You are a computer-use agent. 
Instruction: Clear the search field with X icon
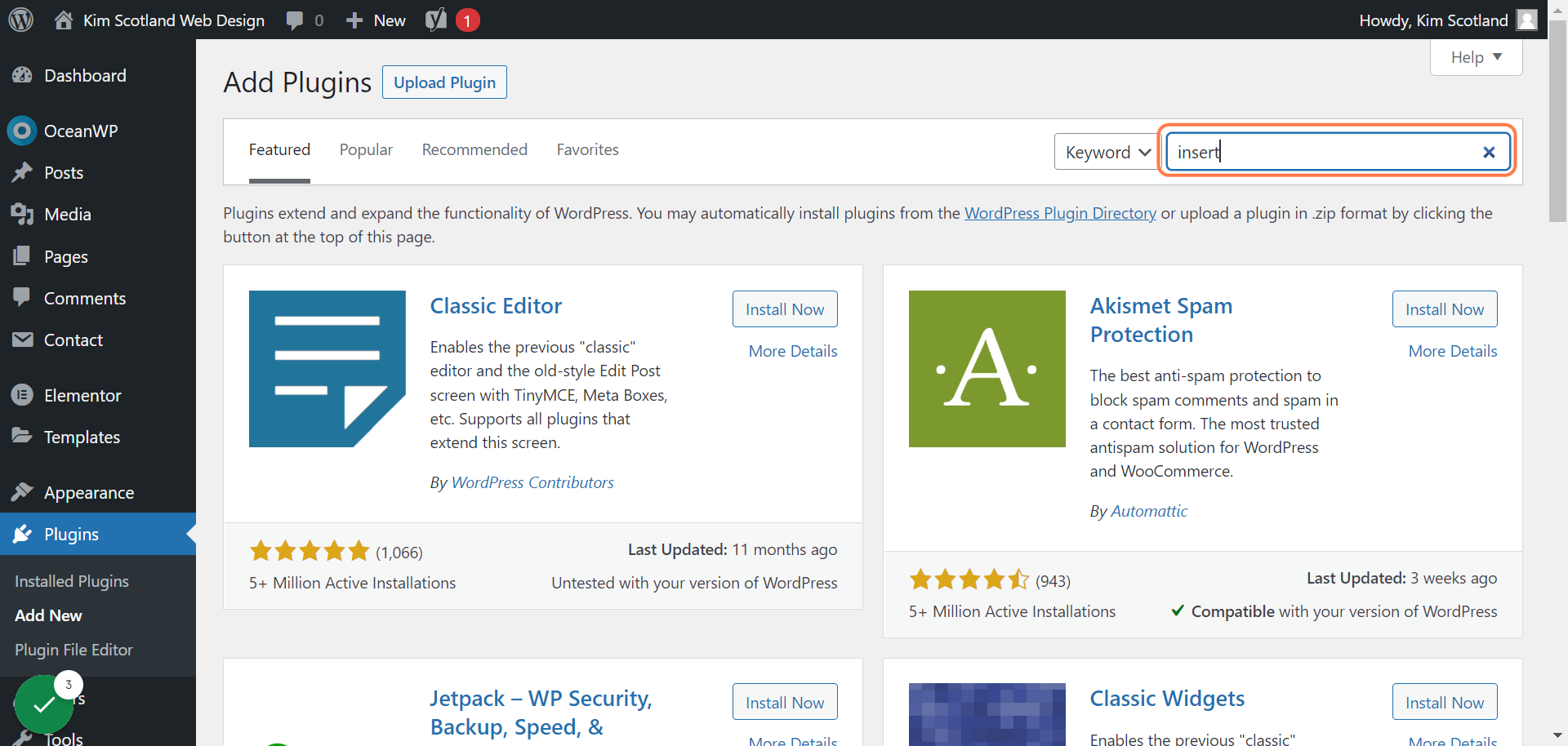[x=1489, y=152]
